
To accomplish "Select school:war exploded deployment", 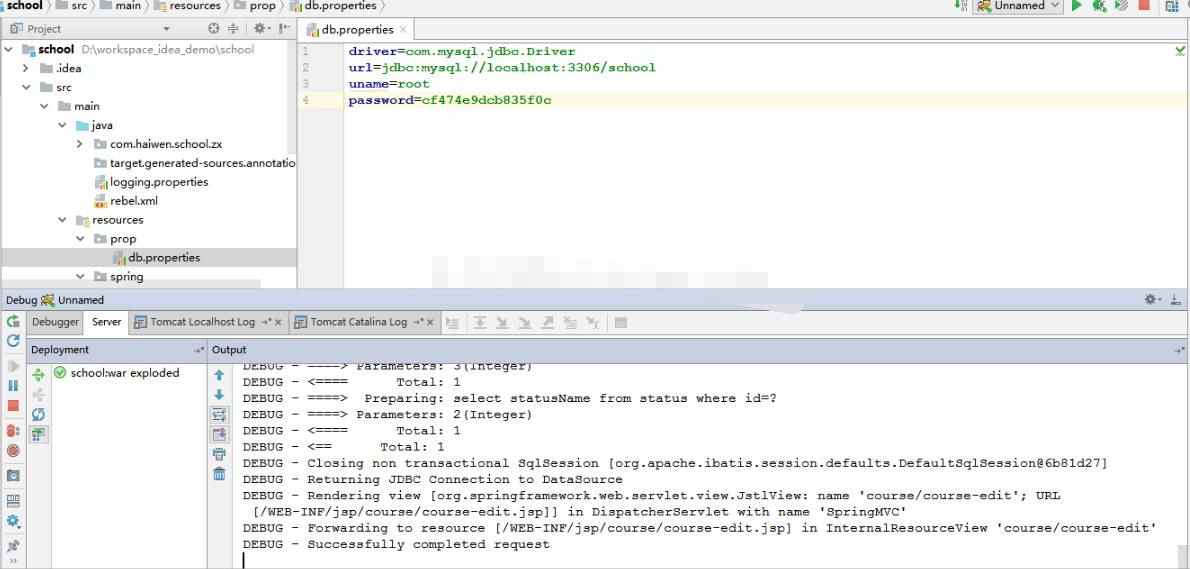I will (124, 373).
